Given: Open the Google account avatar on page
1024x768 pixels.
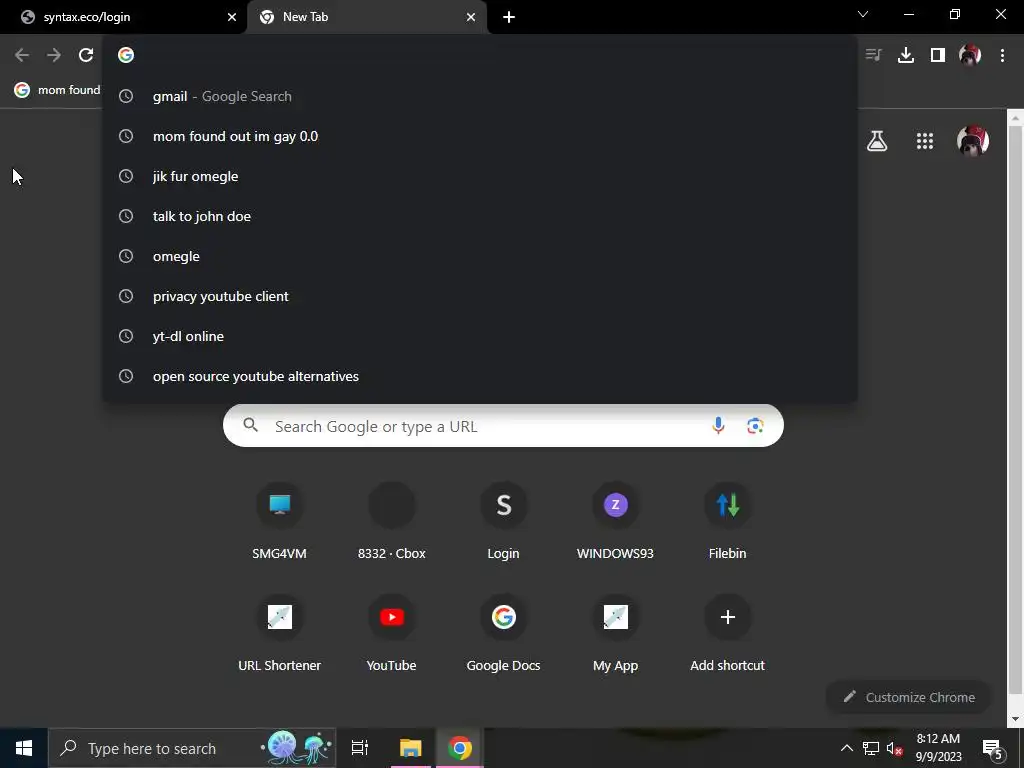Looking at the screenshot, I should (972, 140).
